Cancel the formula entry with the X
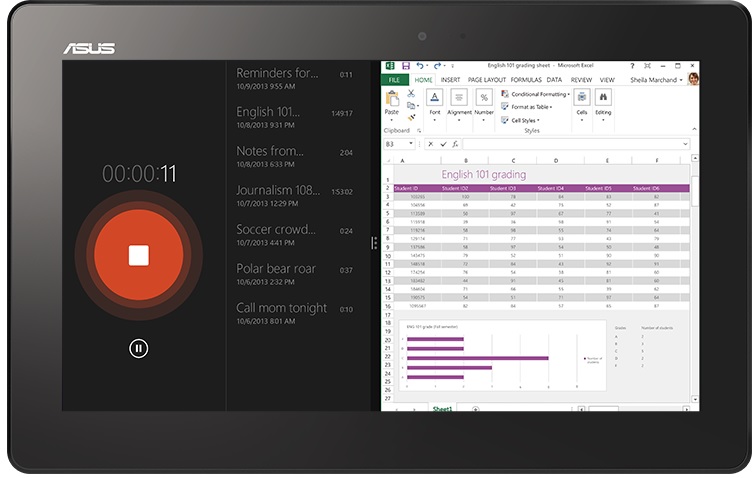This screenshot has width=756, height=478. point(431,144)
